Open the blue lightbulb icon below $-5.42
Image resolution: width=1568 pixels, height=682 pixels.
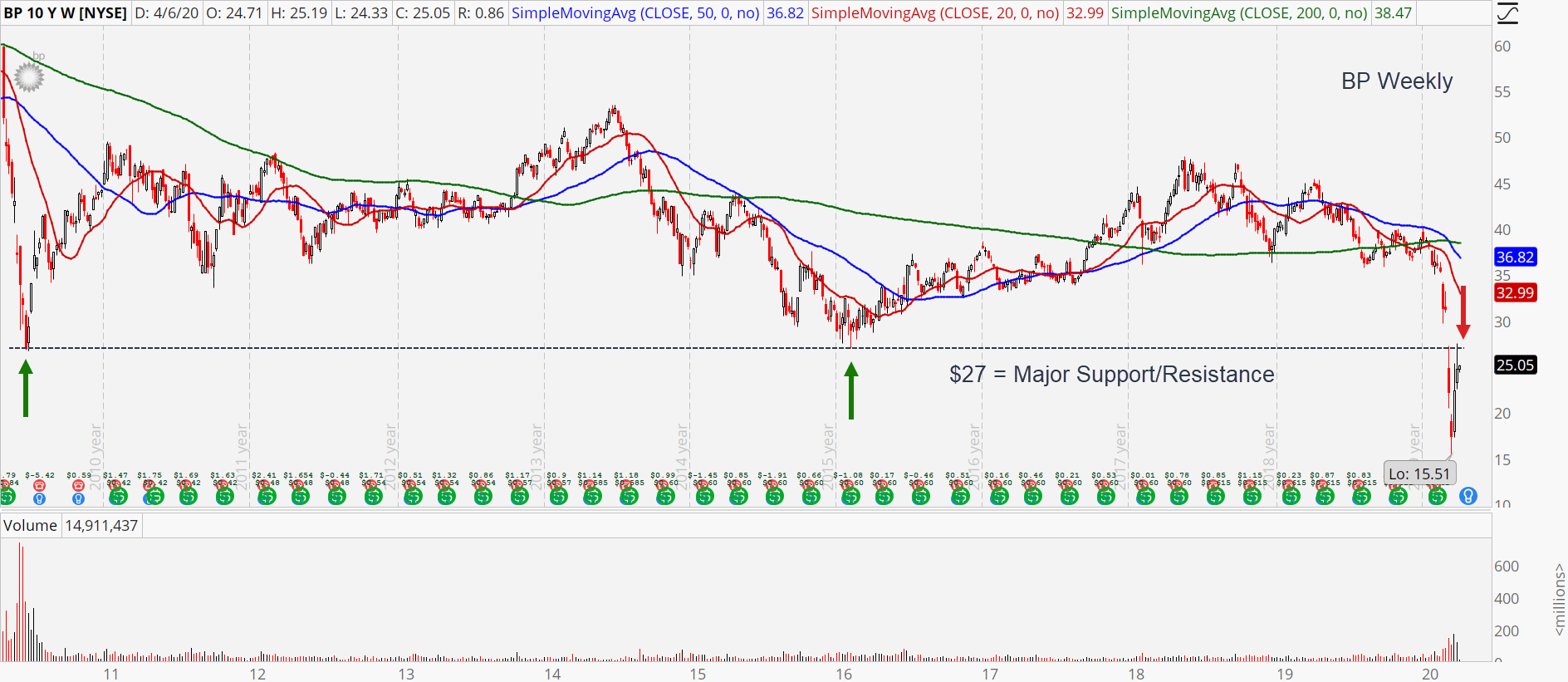tap(39, 498)
